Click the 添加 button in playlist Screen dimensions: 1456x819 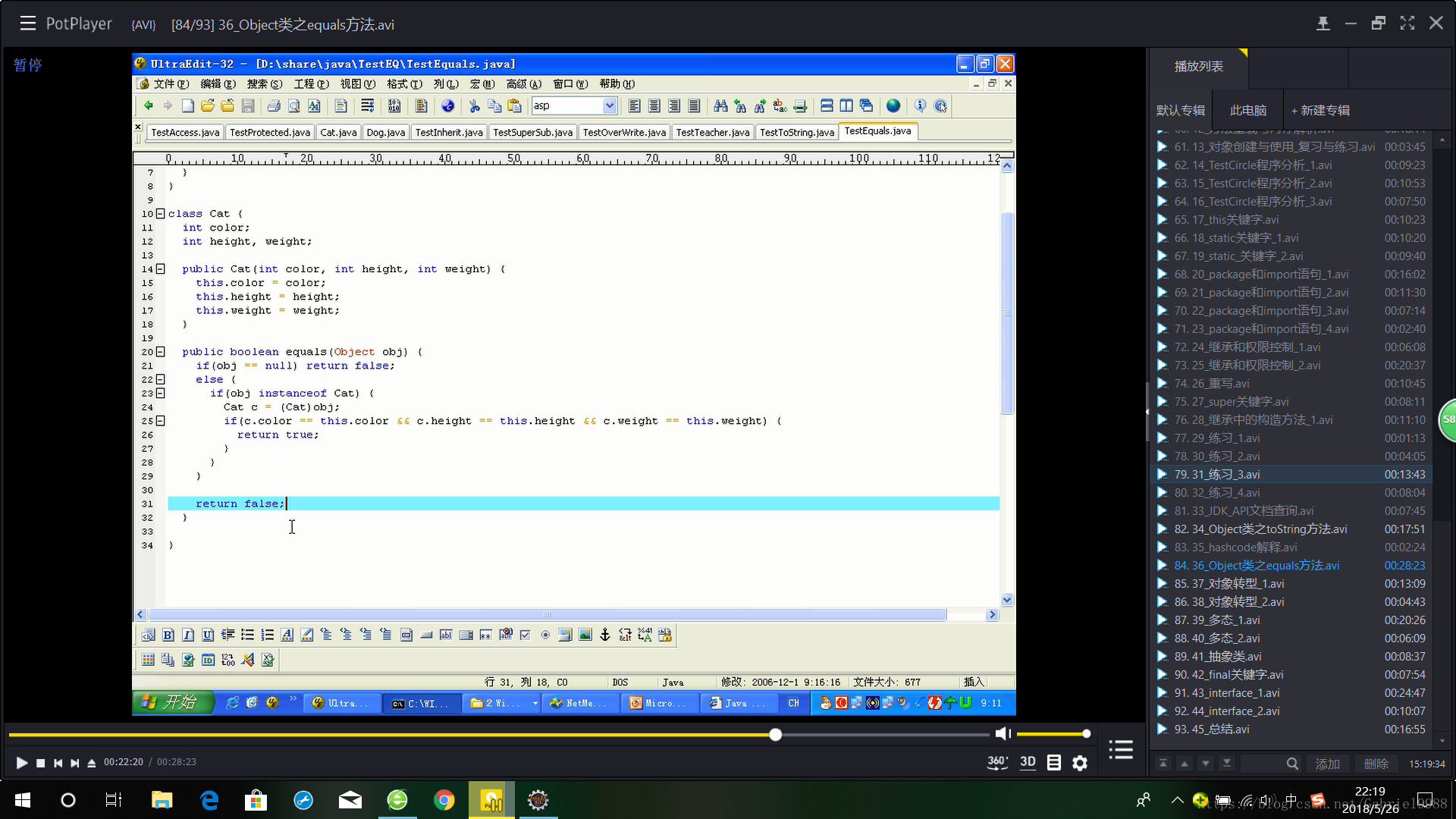pyautogui.click(x=1327, y=764)
